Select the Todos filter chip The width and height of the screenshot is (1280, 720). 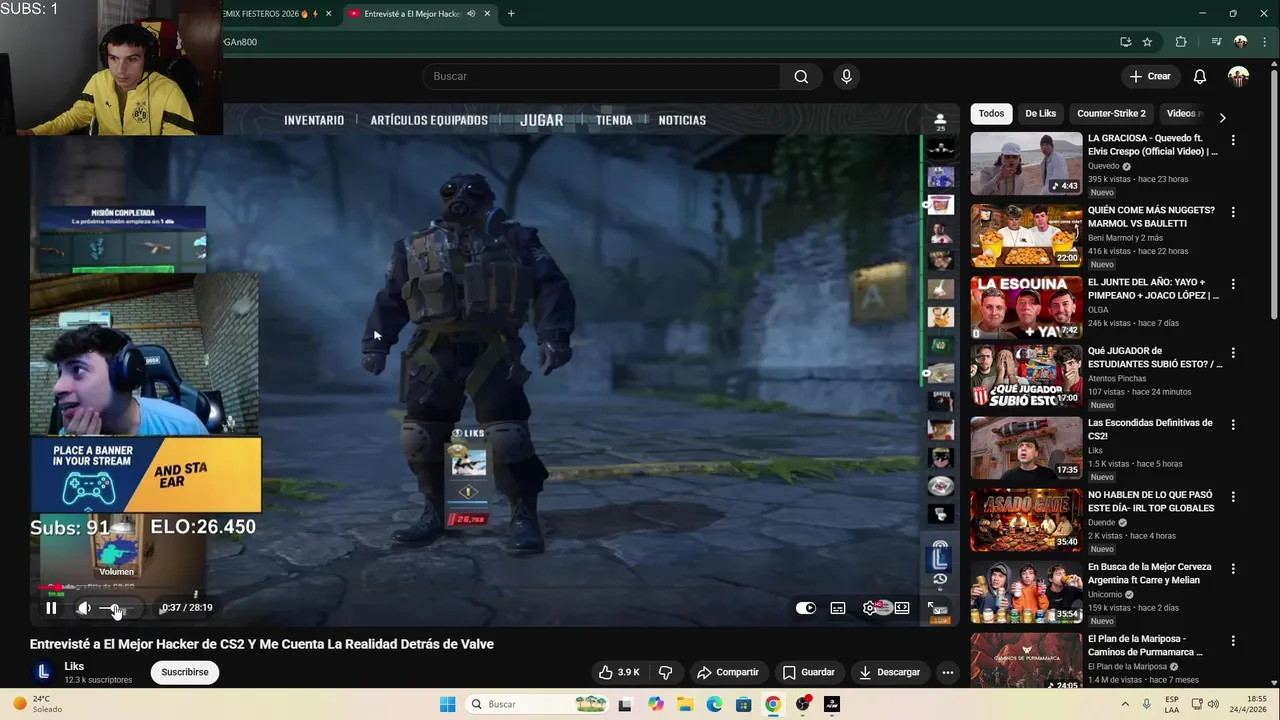[991, 114]
